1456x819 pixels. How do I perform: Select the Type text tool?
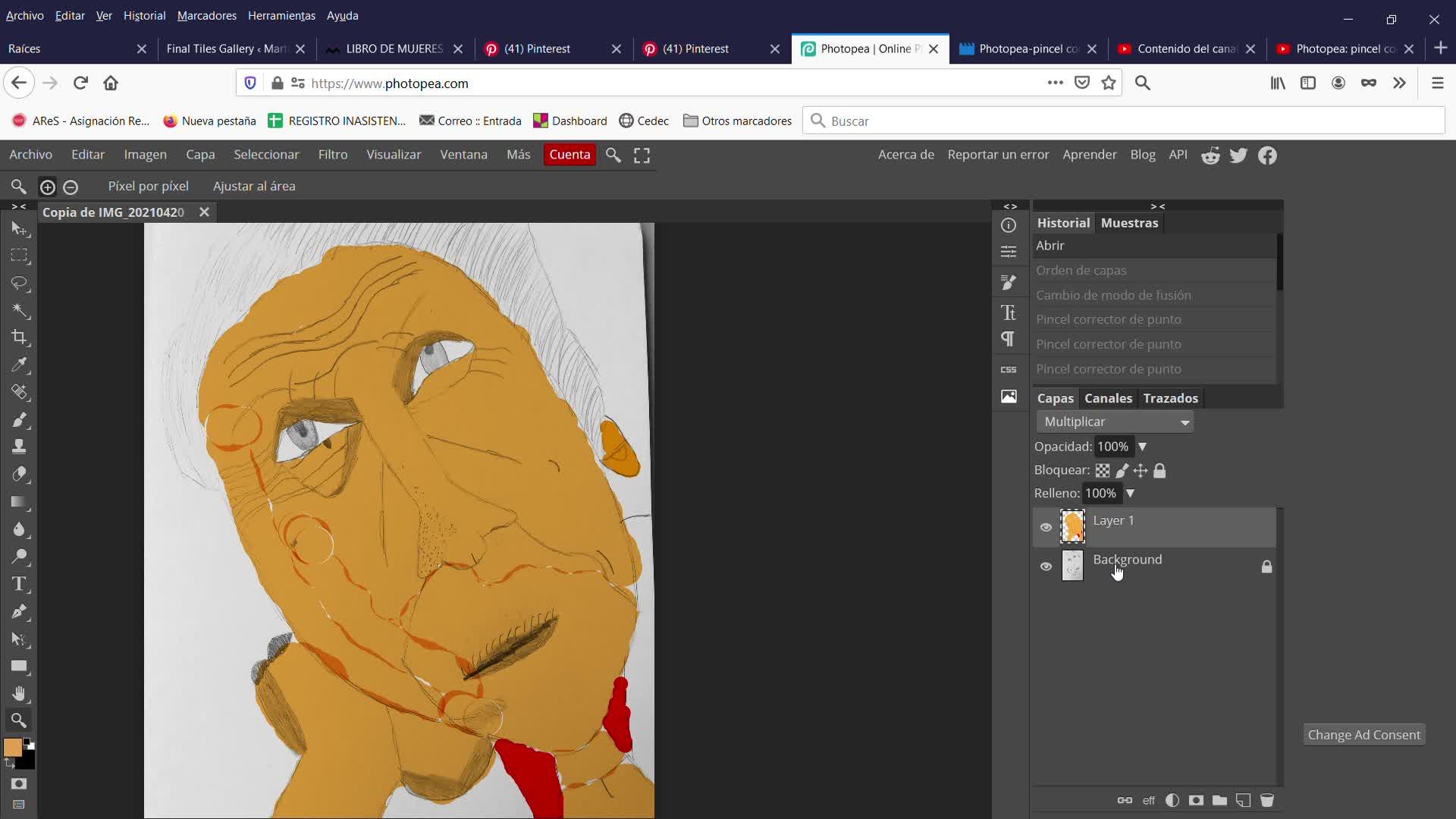(x=20, y=584)
